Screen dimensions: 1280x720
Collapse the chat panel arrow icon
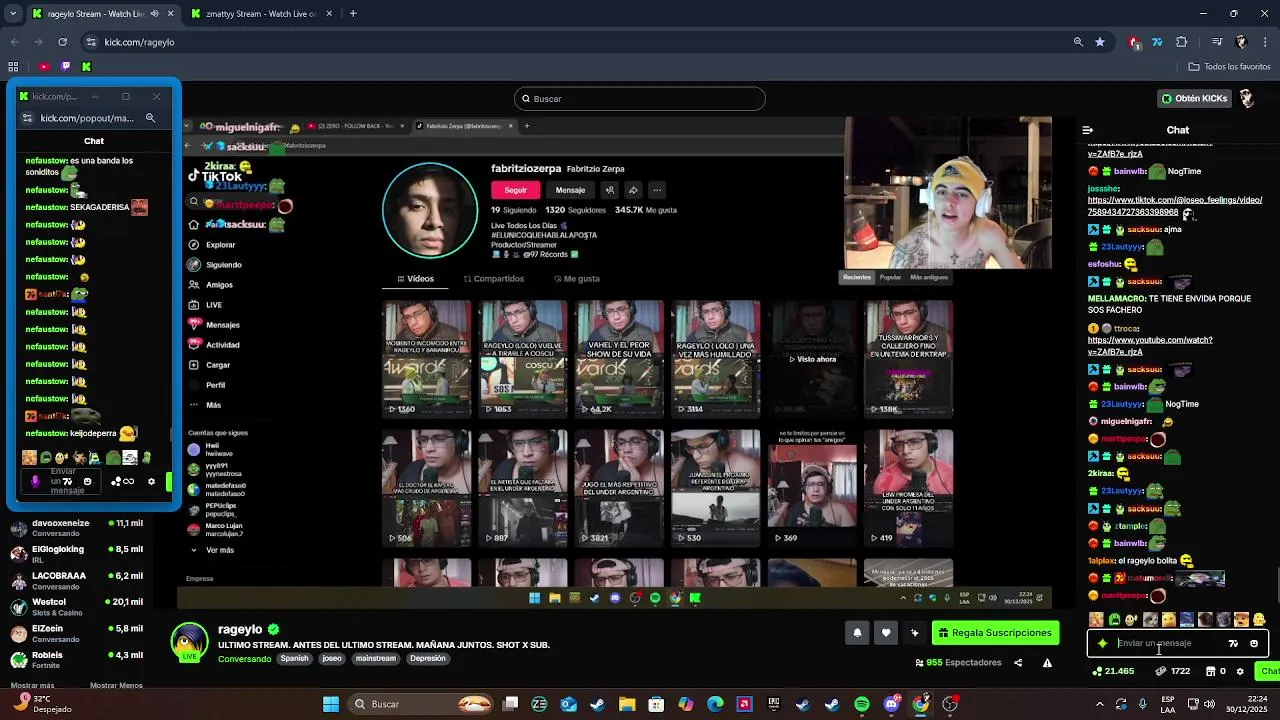tap(1088, 130)
